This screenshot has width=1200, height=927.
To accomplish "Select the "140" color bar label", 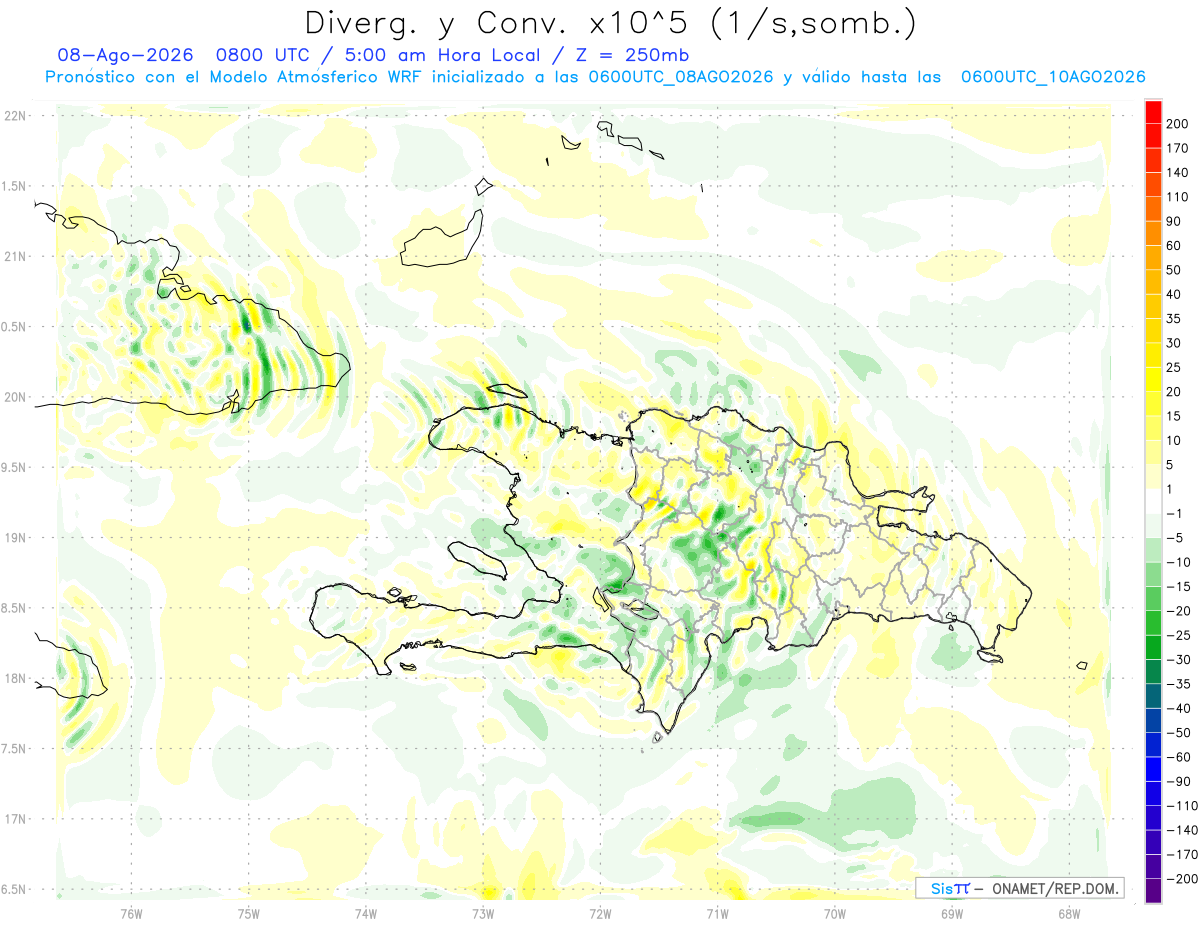I will coord(1177,173).
